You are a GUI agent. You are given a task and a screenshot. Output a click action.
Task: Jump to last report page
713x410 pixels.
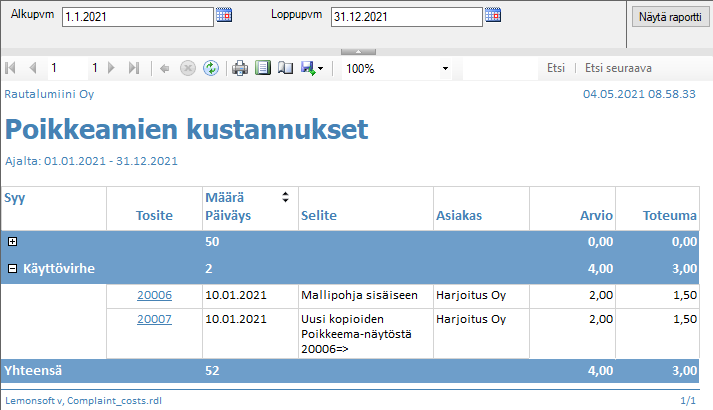tap(135, 68)
